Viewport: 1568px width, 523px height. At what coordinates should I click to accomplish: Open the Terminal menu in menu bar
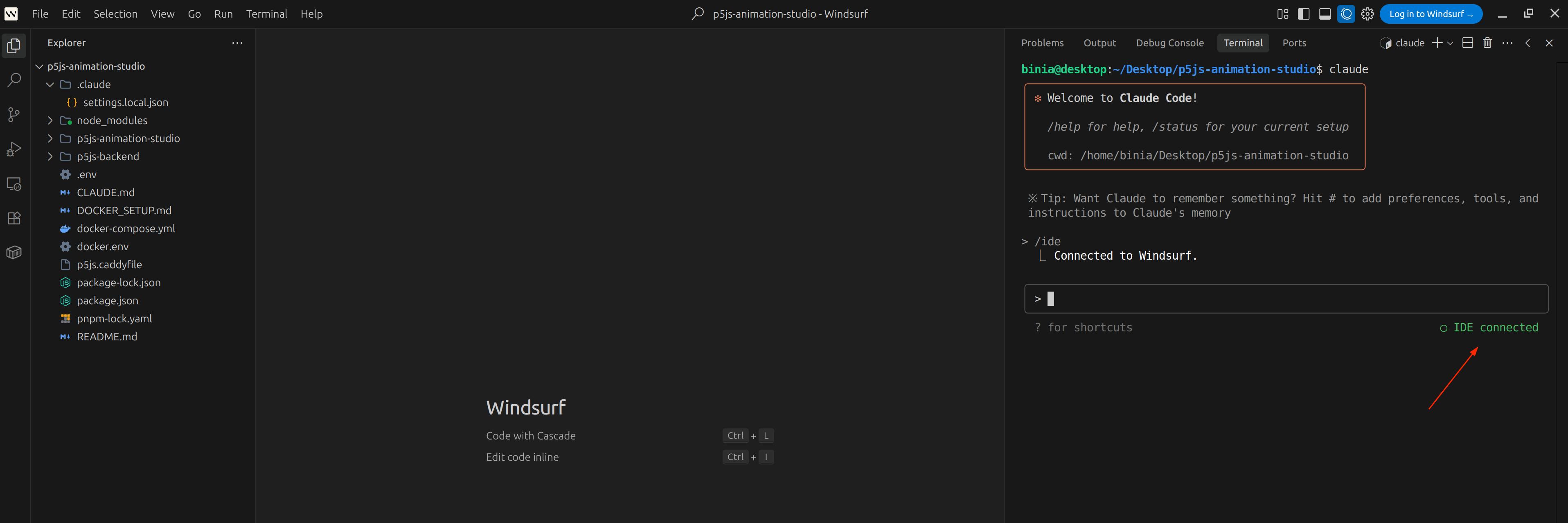point(266,14)
